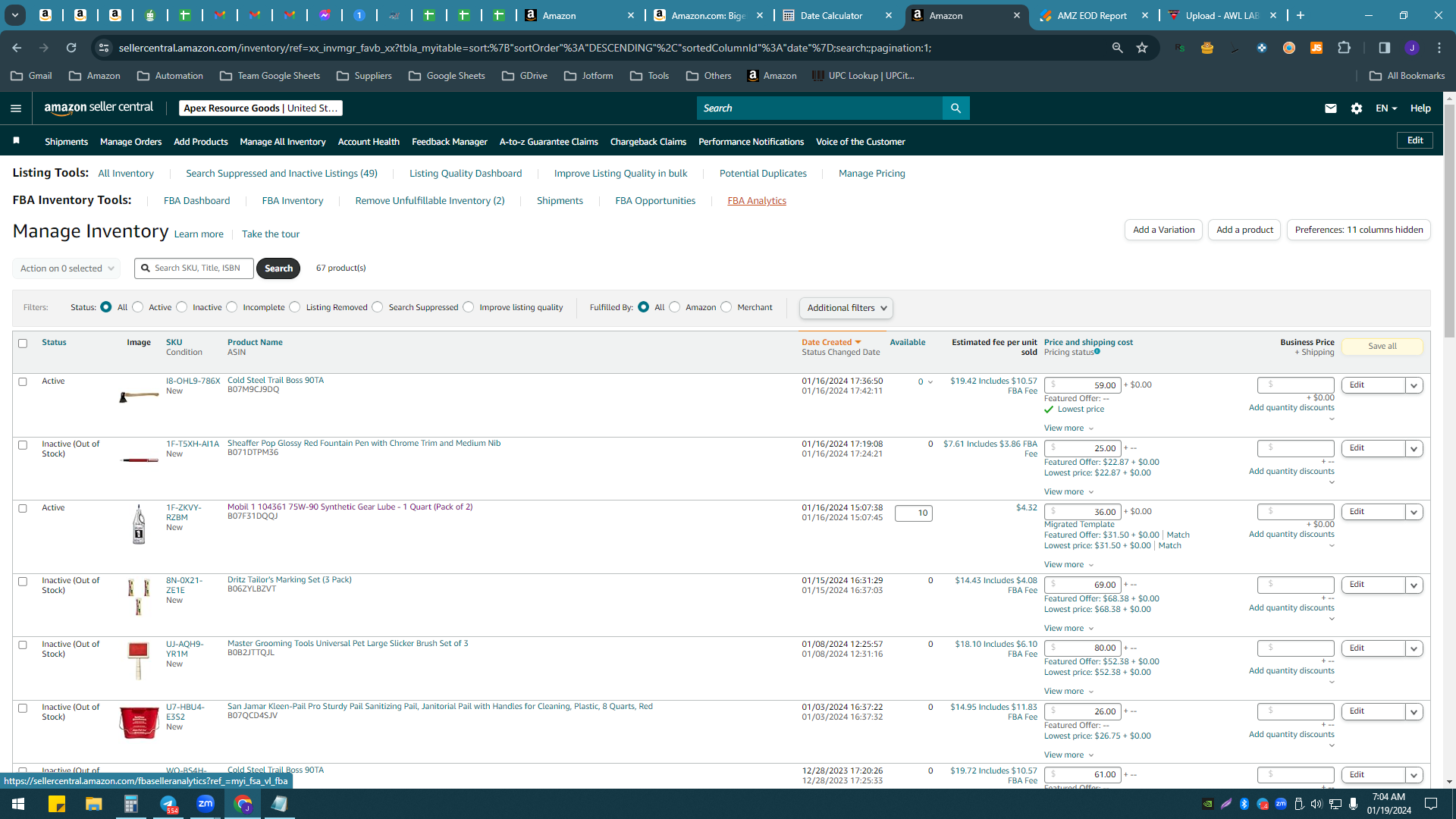The image size is (1456, 819).
Task: Click the Add a Variation button
Action: click(x=1163, y=230)
